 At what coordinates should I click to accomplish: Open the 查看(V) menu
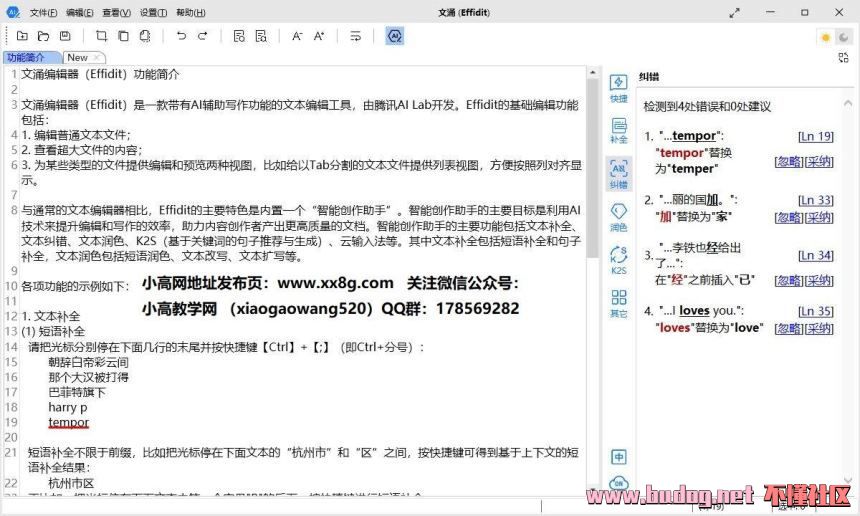tap(116, 12)
